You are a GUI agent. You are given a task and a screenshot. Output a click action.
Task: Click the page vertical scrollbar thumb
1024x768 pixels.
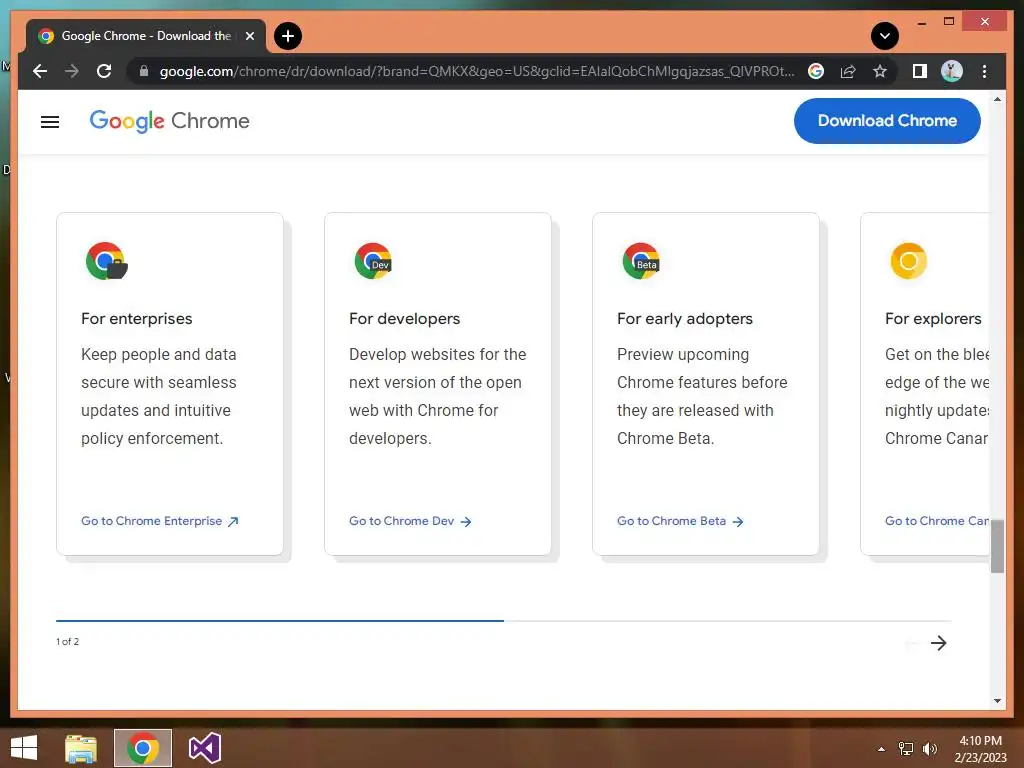tap(997, 547)
